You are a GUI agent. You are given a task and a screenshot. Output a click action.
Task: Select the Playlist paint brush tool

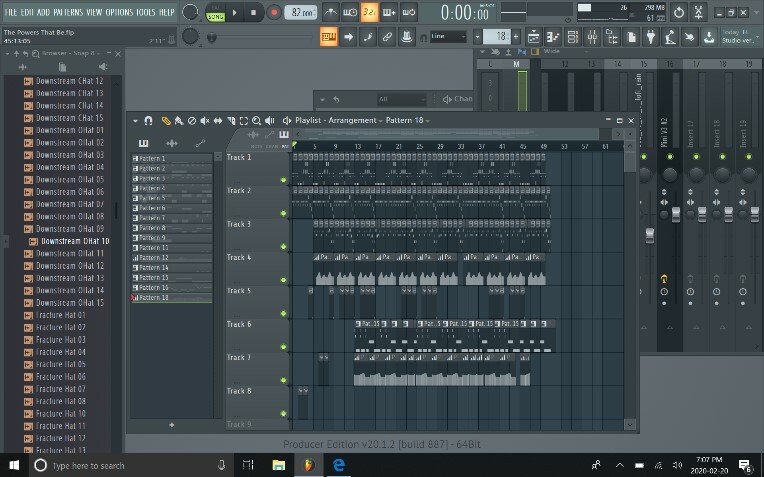tap(179, 120)
